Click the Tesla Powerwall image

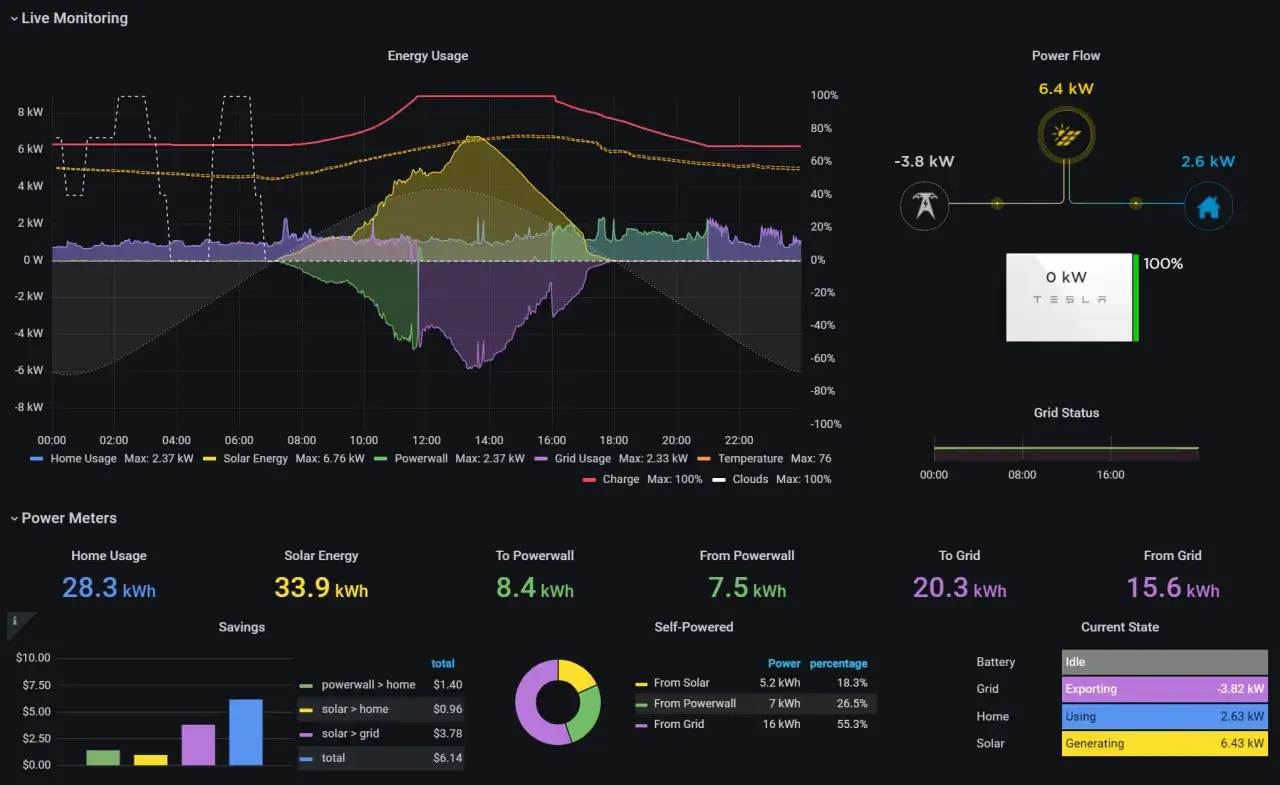point(1070,297)
